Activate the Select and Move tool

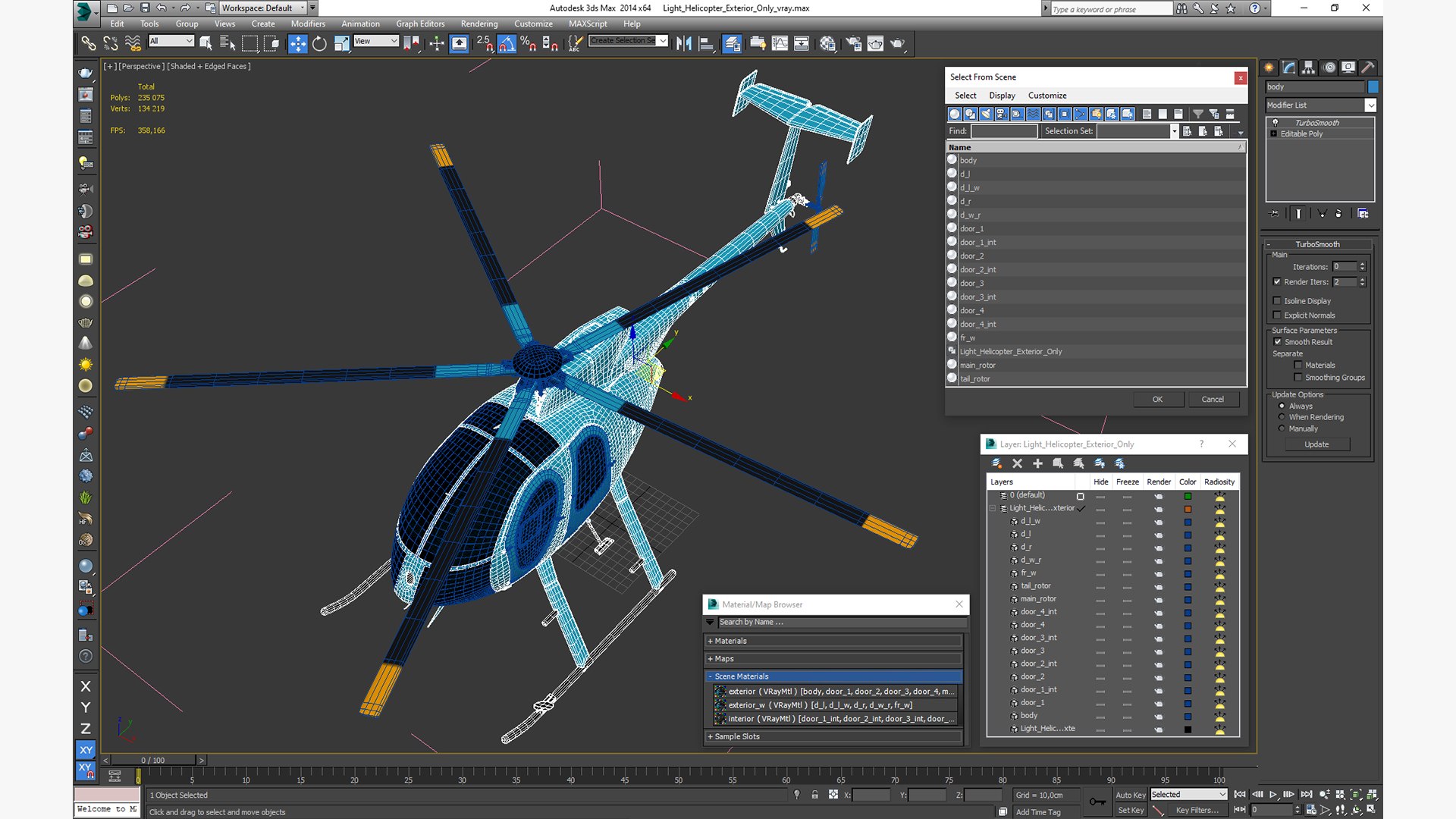click(x=298, y=43)
